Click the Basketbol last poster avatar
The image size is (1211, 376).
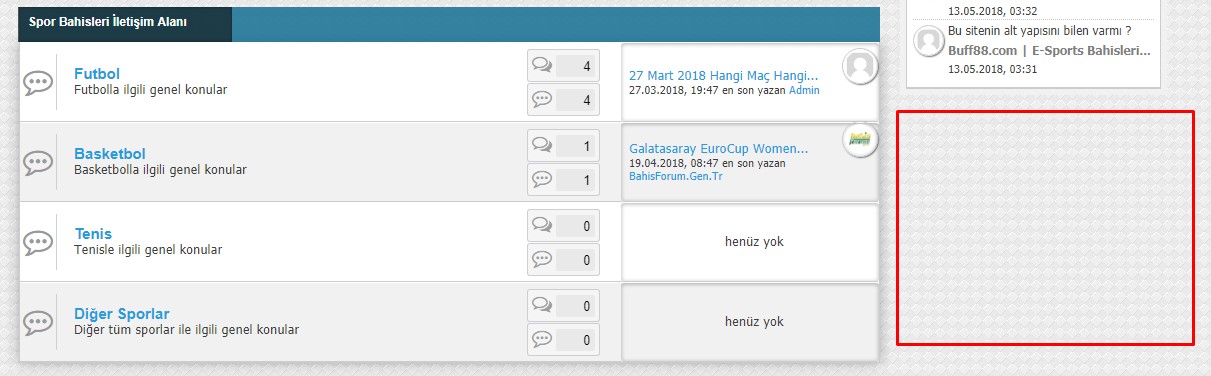[860, 139]
